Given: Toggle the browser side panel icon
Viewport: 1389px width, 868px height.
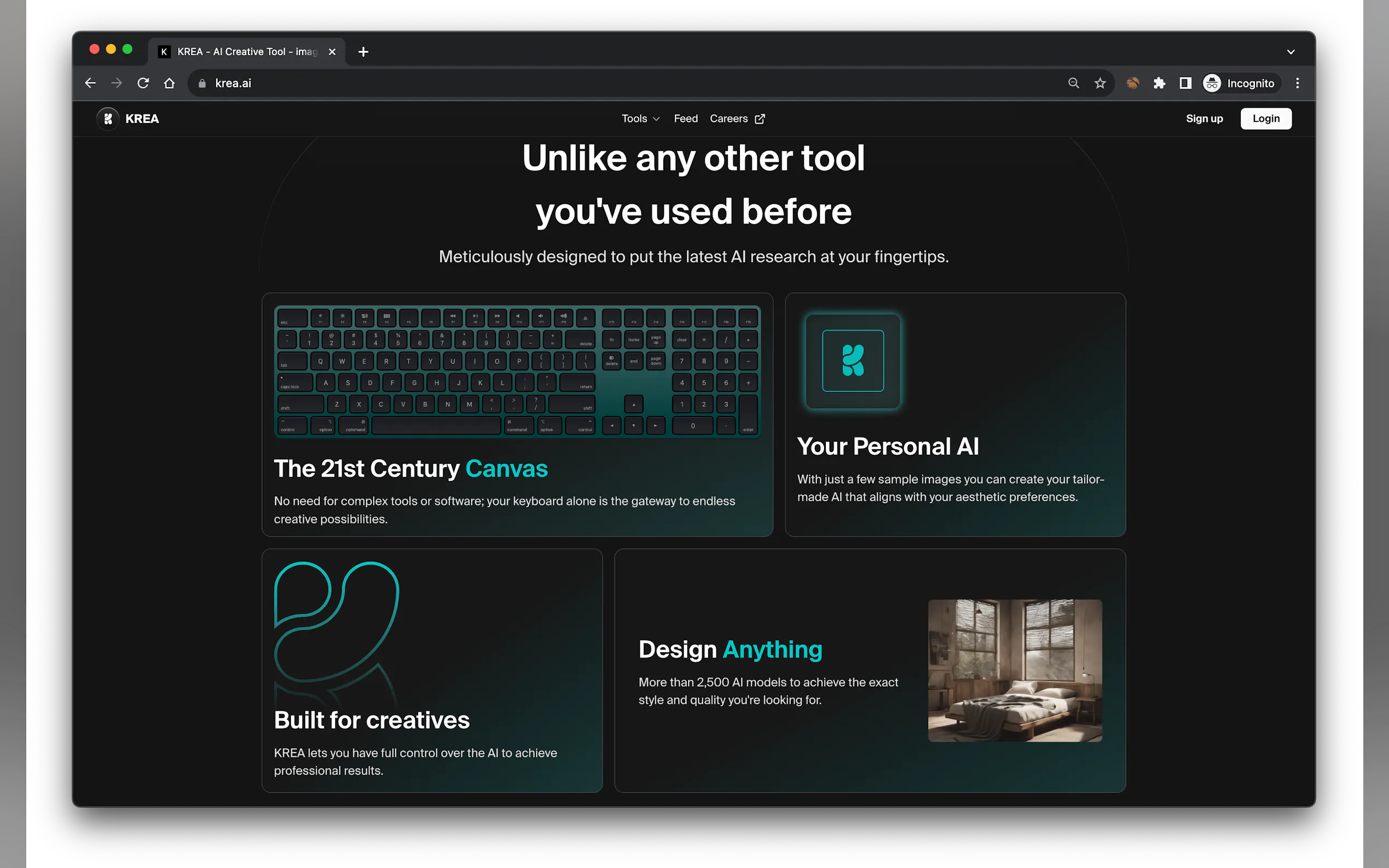Looking at the screenshot, I should click(x=1185, y=83).
